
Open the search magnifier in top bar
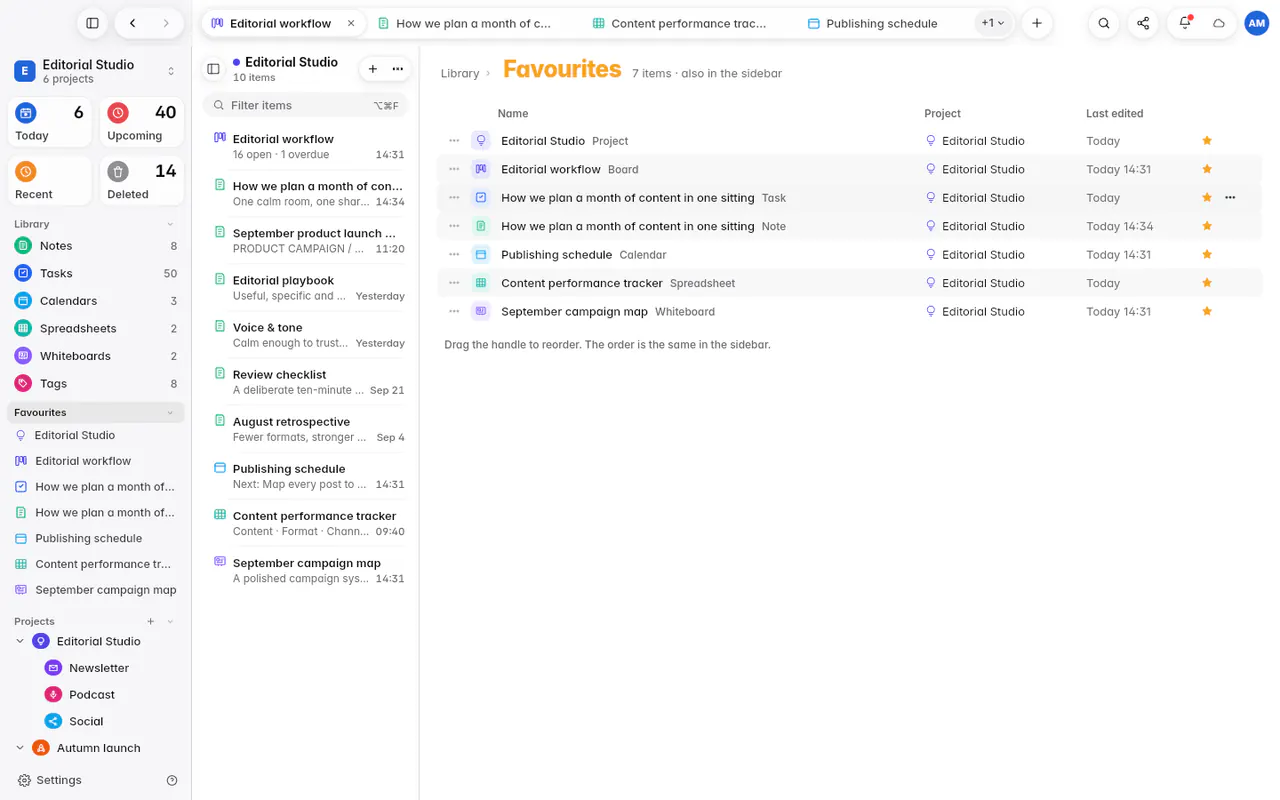click(1104, 23)
